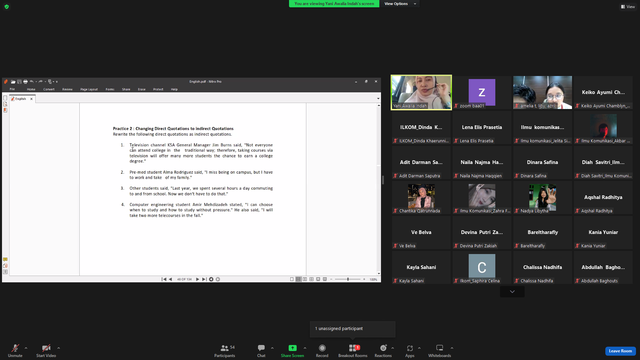
Task: Open Whiteboards
Action: (440, 350)
